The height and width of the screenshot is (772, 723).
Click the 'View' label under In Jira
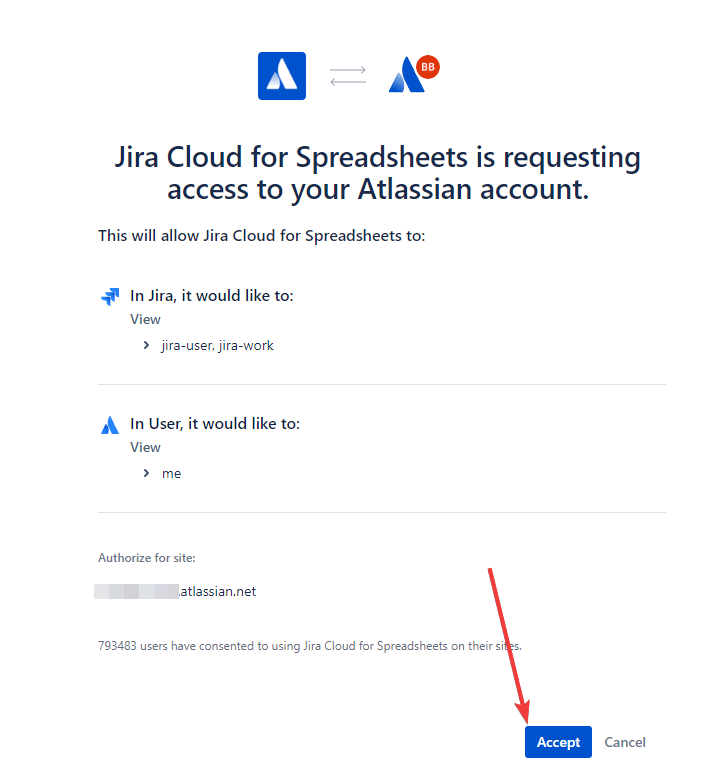click(x=145, y=319)
